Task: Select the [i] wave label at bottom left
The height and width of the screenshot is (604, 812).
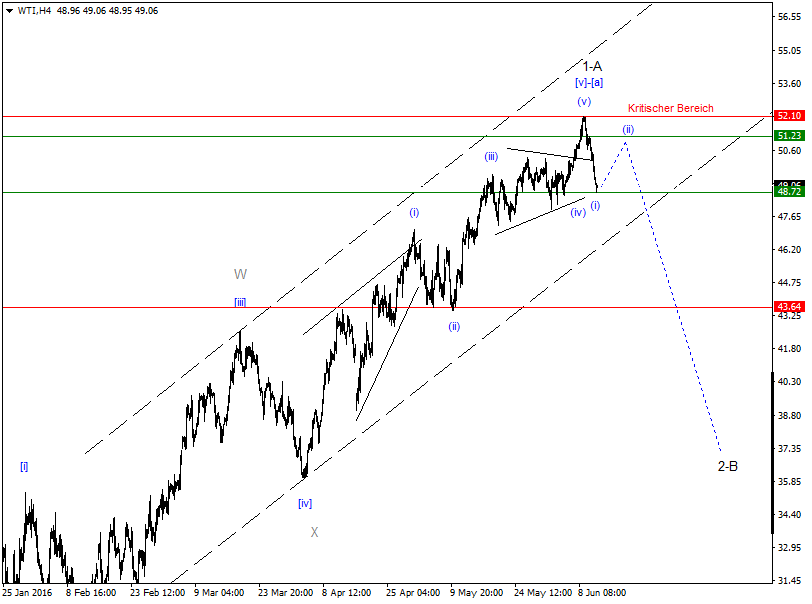Action: tap(25, 465)
